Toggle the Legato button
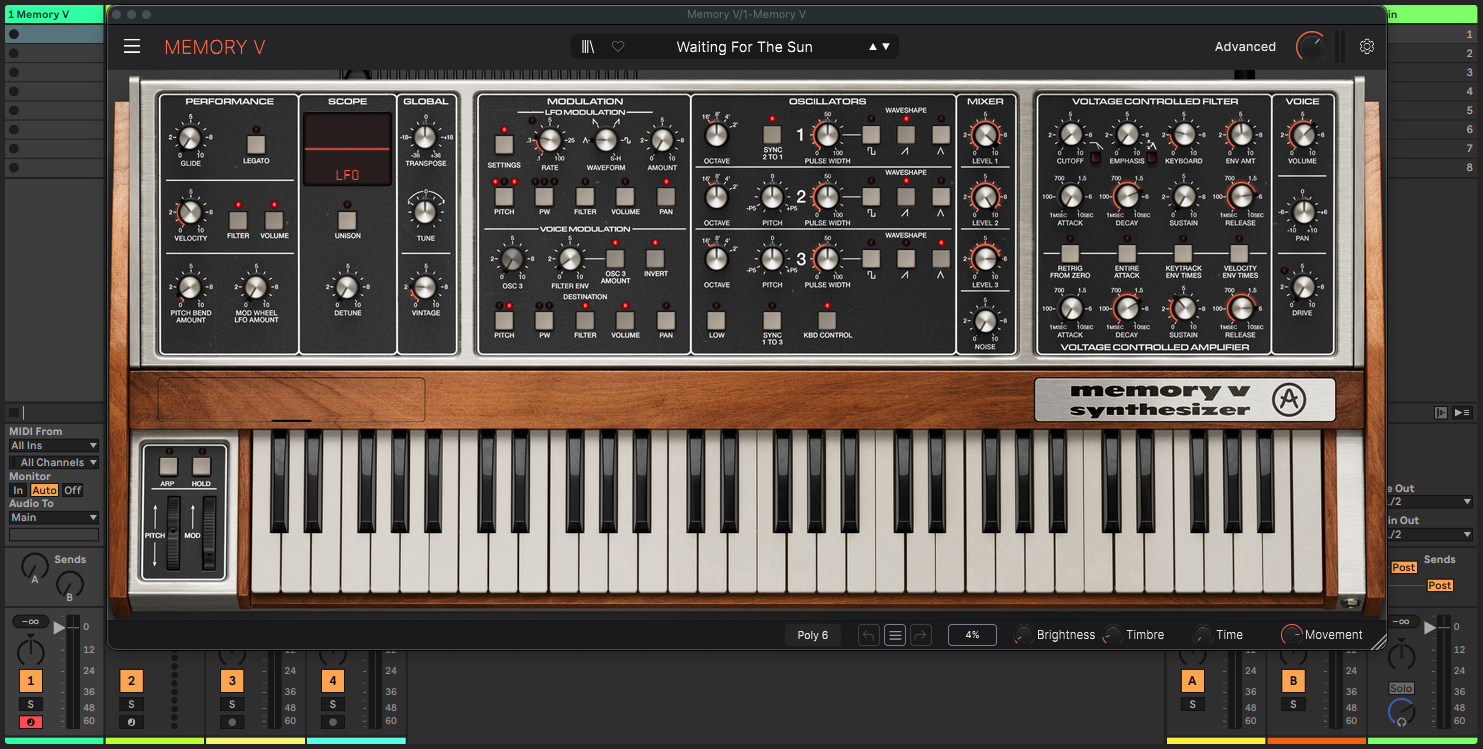Image resolution: width=1483 pixels, height=749 pixels. tap(256, 143)
